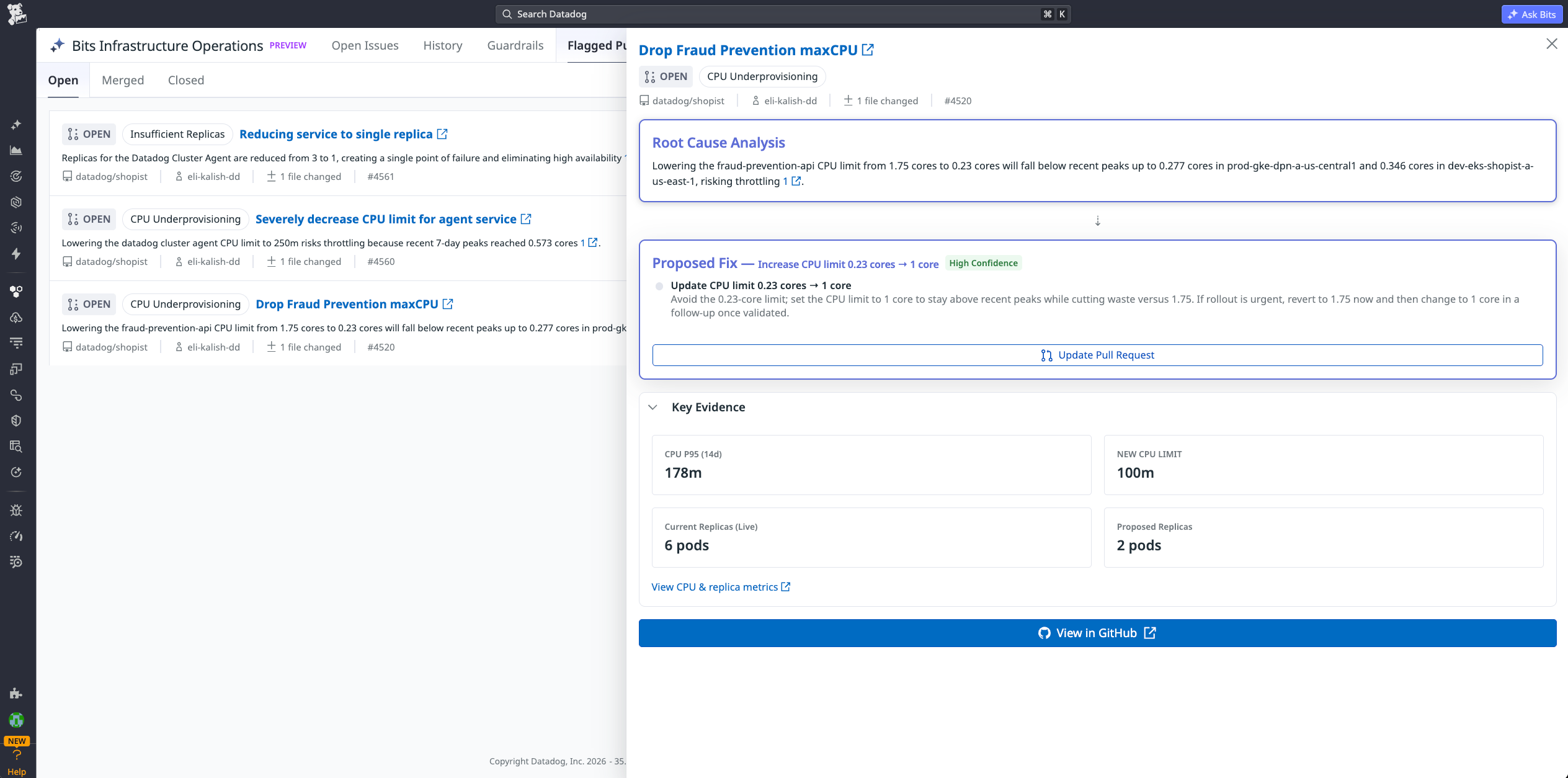This screenshot has height=778, width=1568.
Task: Click CPU Underprovisioning tag in detail panel
Action: (762, 76)
